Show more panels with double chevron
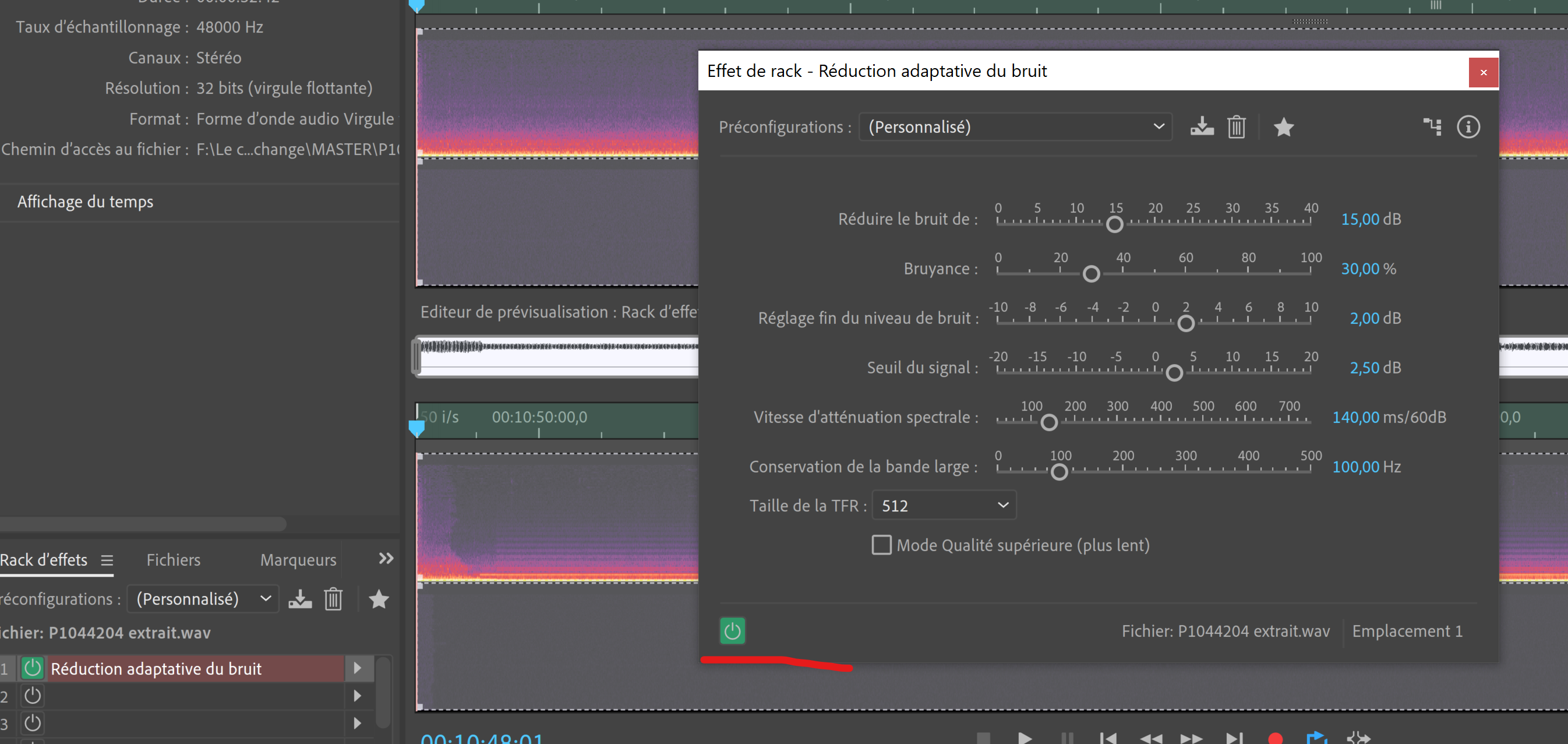This screenshot has width=1568, height=744. 386,558
